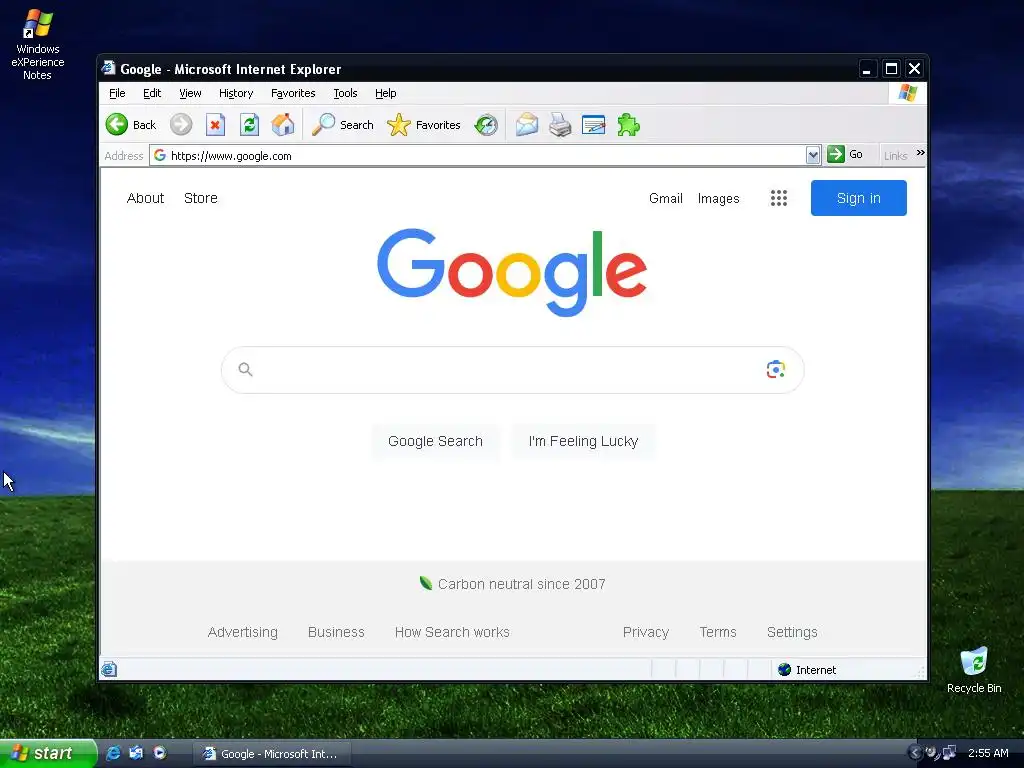The width and height of the screenshot is (1024, 768).
Task: Open the Favorites star in toolbar
Action: coord(423,125)
